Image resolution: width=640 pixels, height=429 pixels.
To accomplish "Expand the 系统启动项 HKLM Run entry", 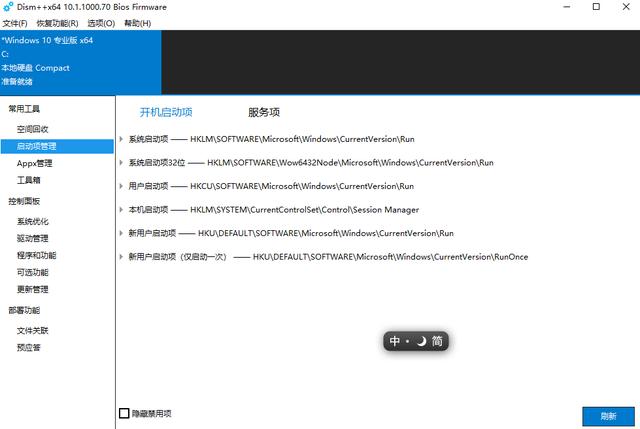I will 122,139.
